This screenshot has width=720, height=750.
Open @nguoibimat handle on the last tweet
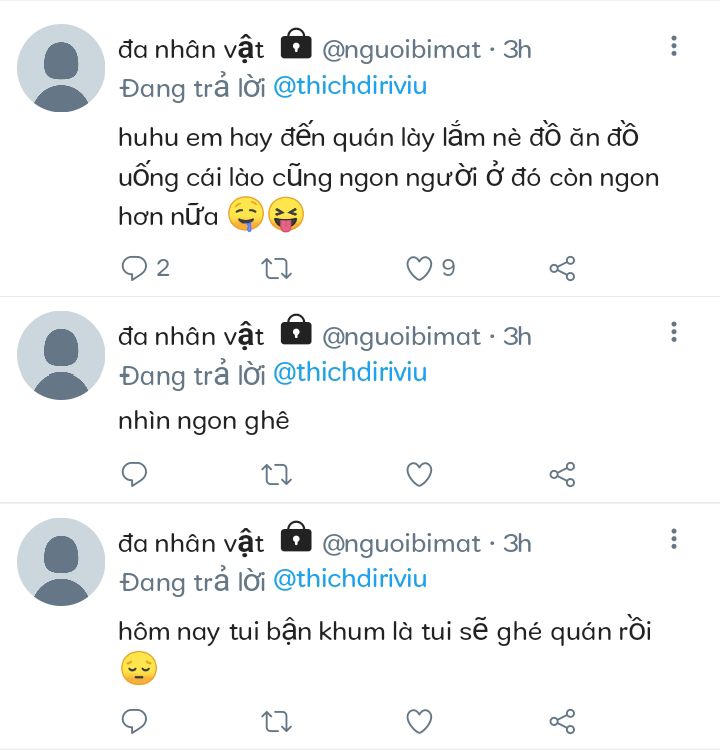pyautogui.click(x=401, y=543)
